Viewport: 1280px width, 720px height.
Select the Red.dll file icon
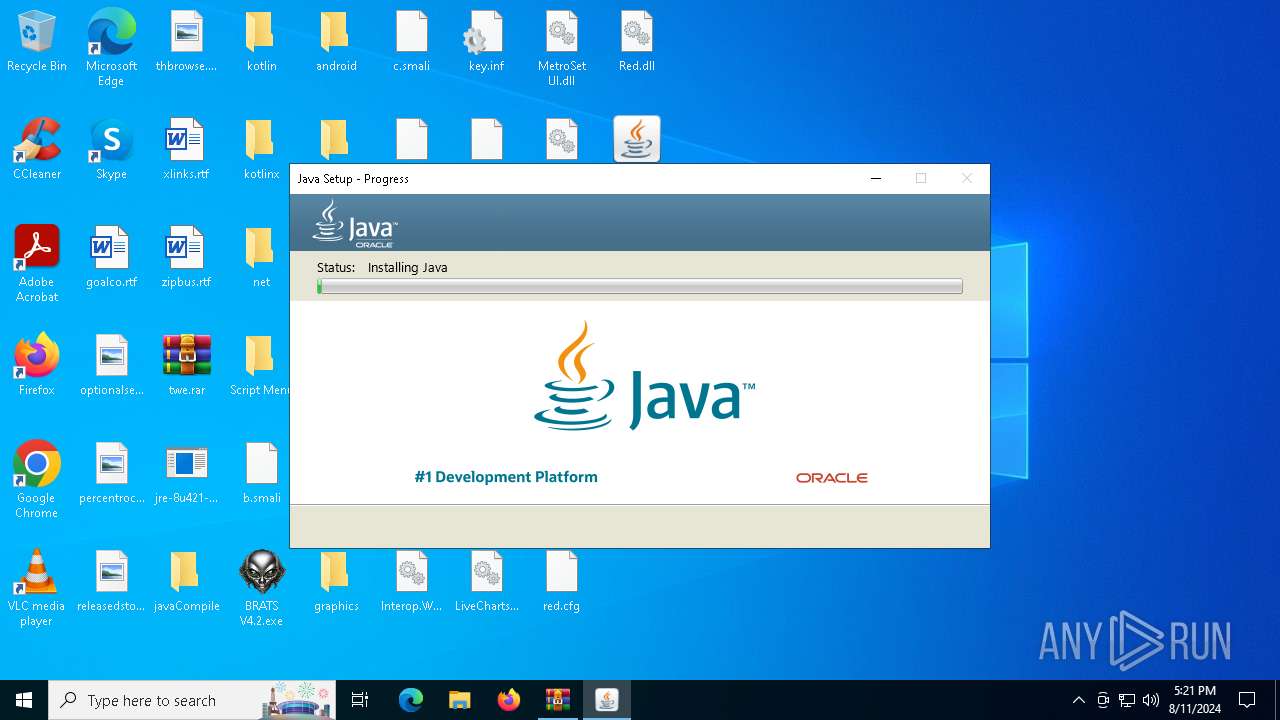pos(636,42)
